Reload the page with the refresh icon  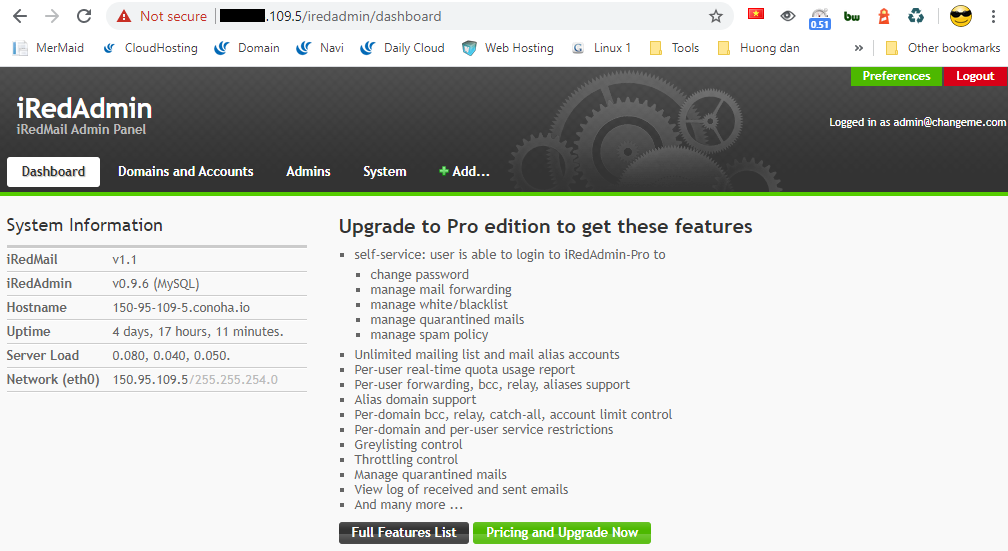84,16
